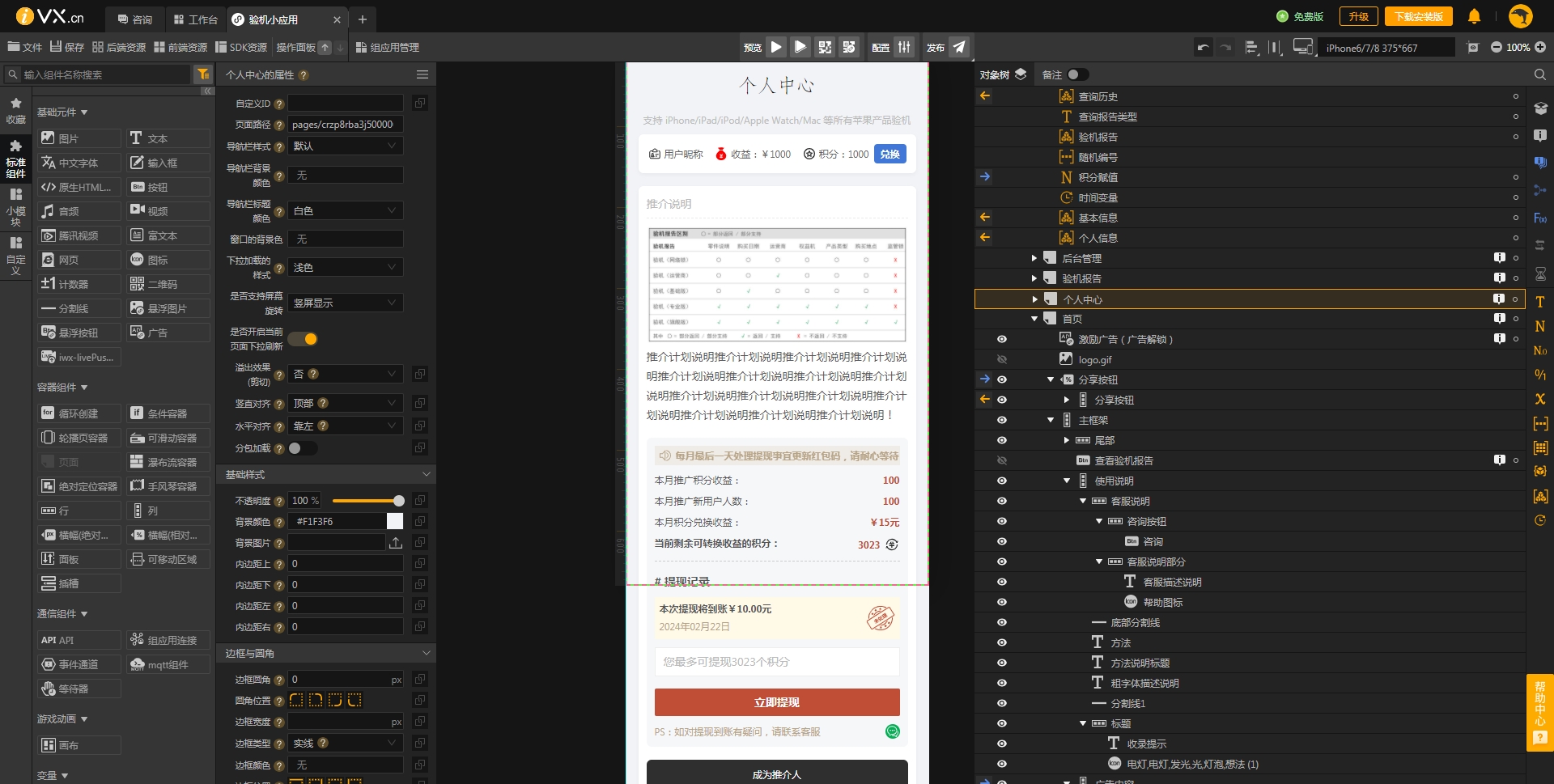Select the 计数器 counter component
Image resolution: width=1554 pixels, height=784 pixels.
click(79, 284)
